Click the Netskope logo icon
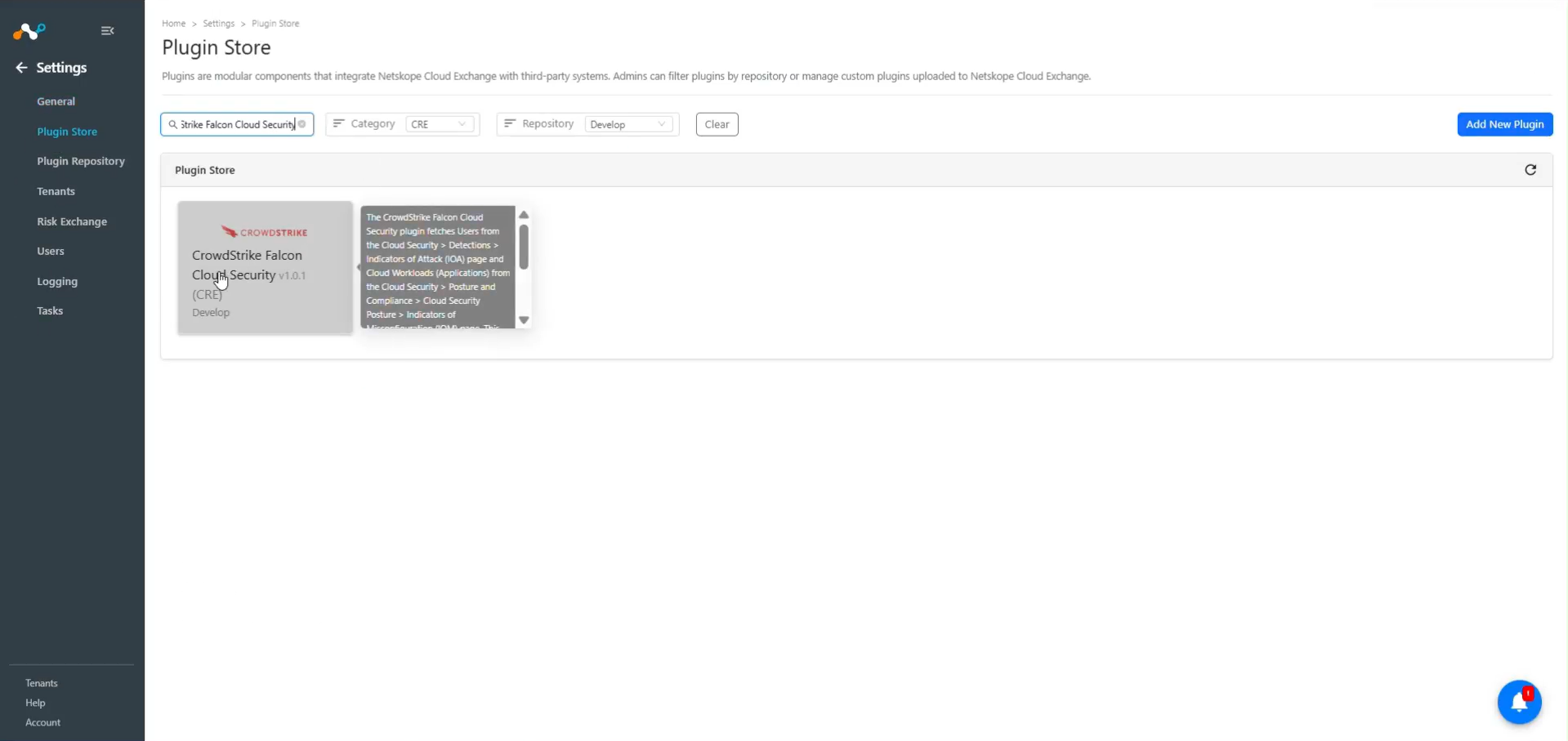1568x741 pixels. [29, 31]
